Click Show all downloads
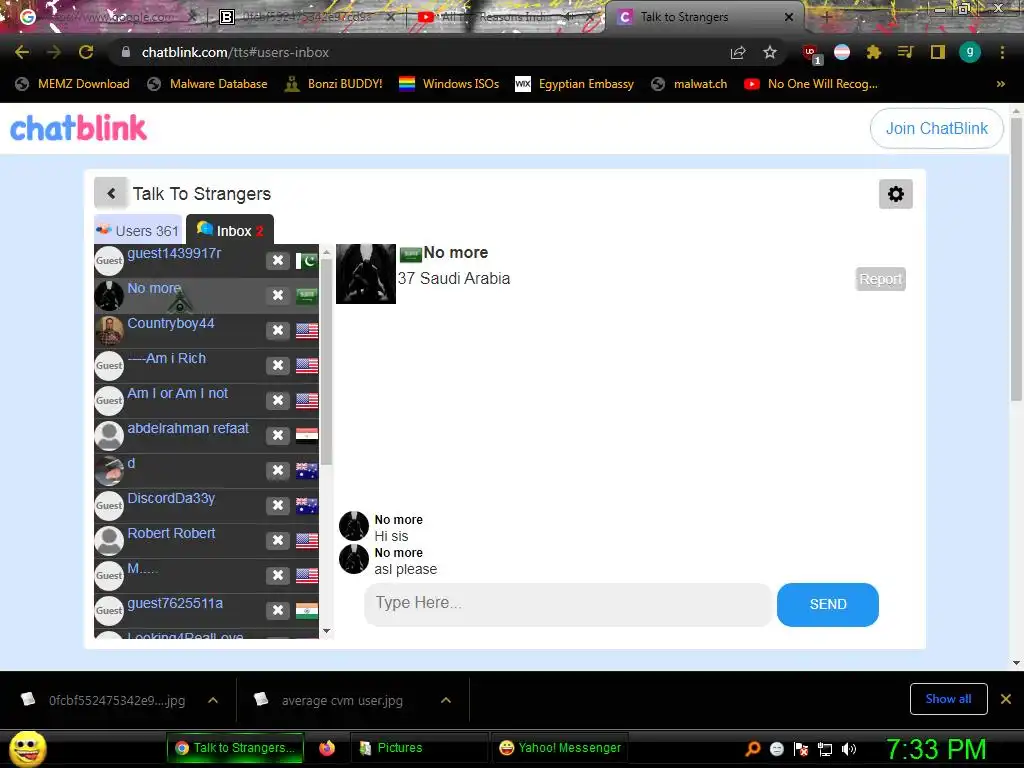 coord(948,699)
